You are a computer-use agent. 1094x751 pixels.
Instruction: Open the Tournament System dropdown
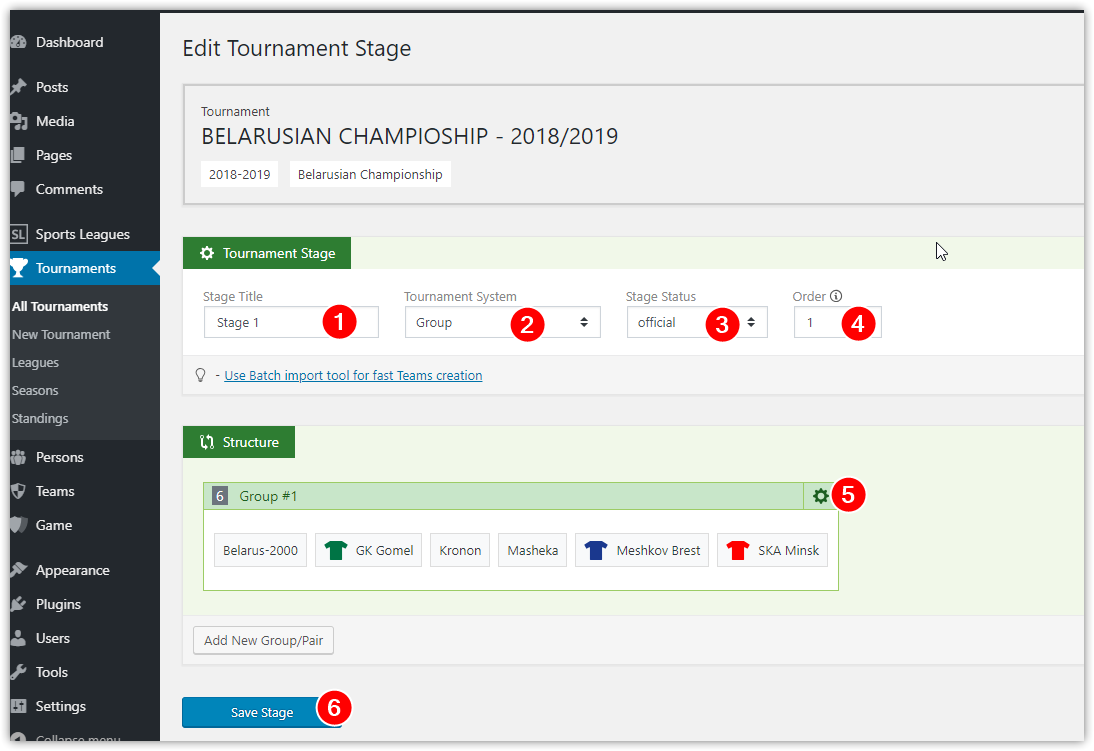[502, 322]
